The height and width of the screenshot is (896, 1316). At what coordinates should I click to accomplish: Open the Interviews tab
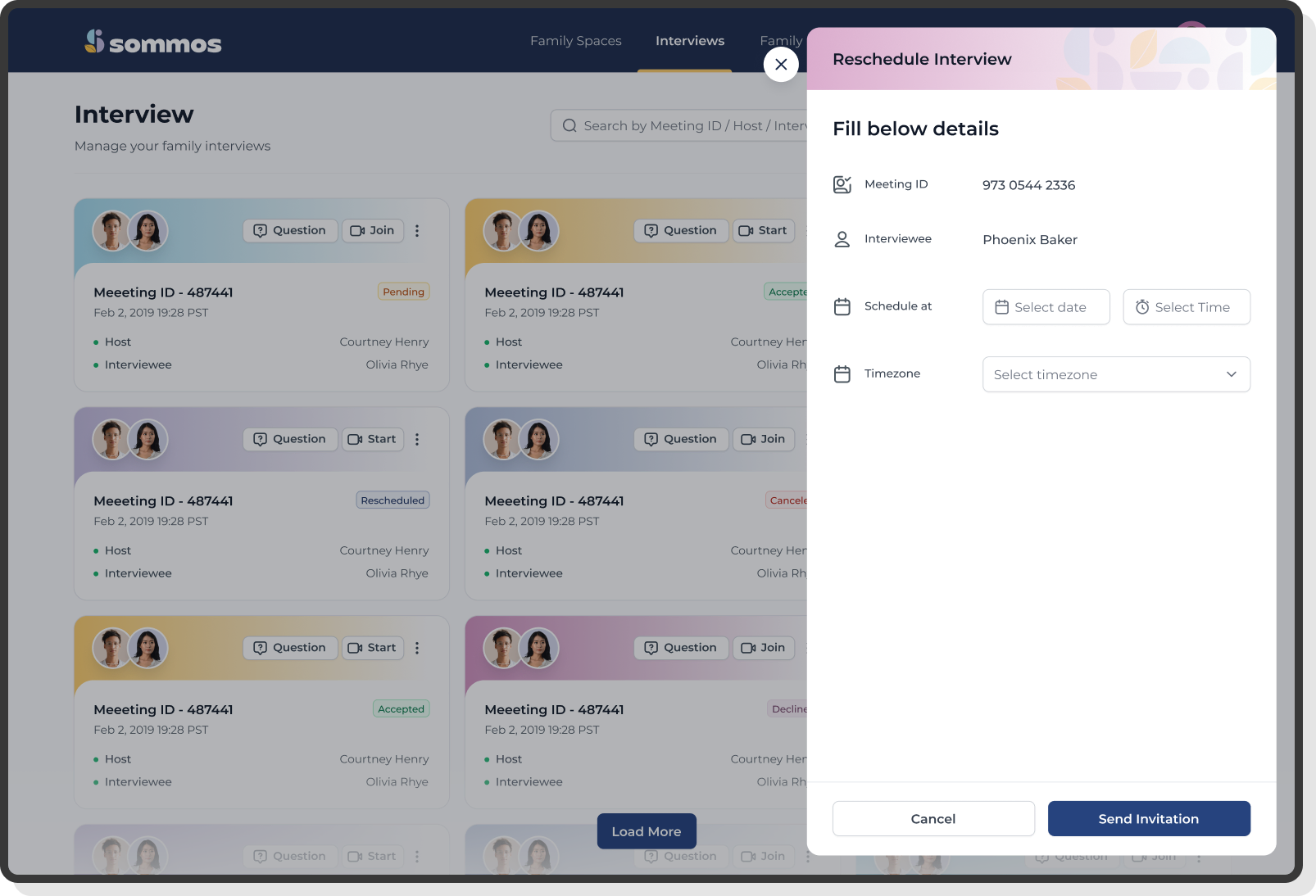click(x=689, y=41)
